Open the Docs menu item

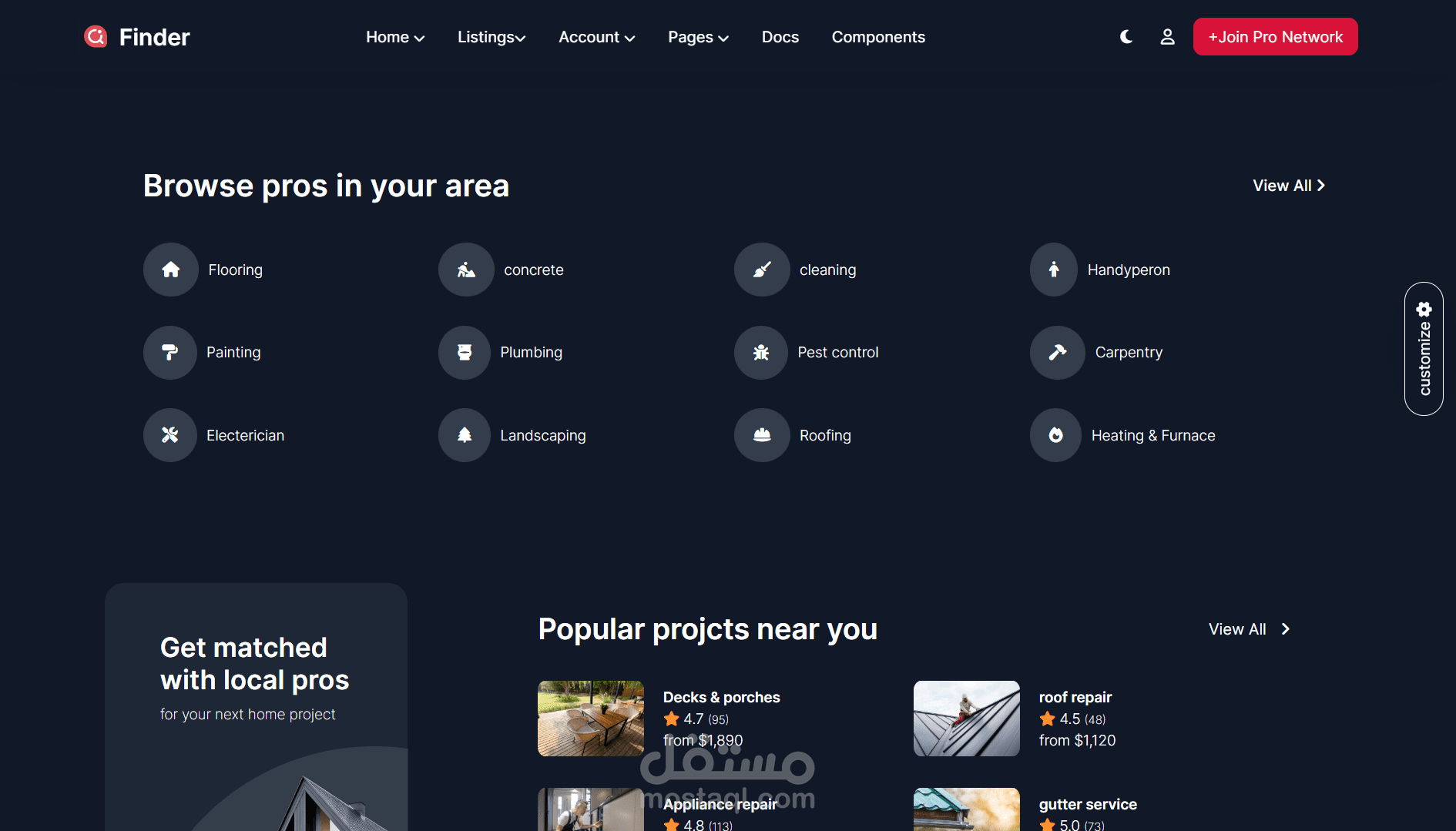tap(780, 37)
